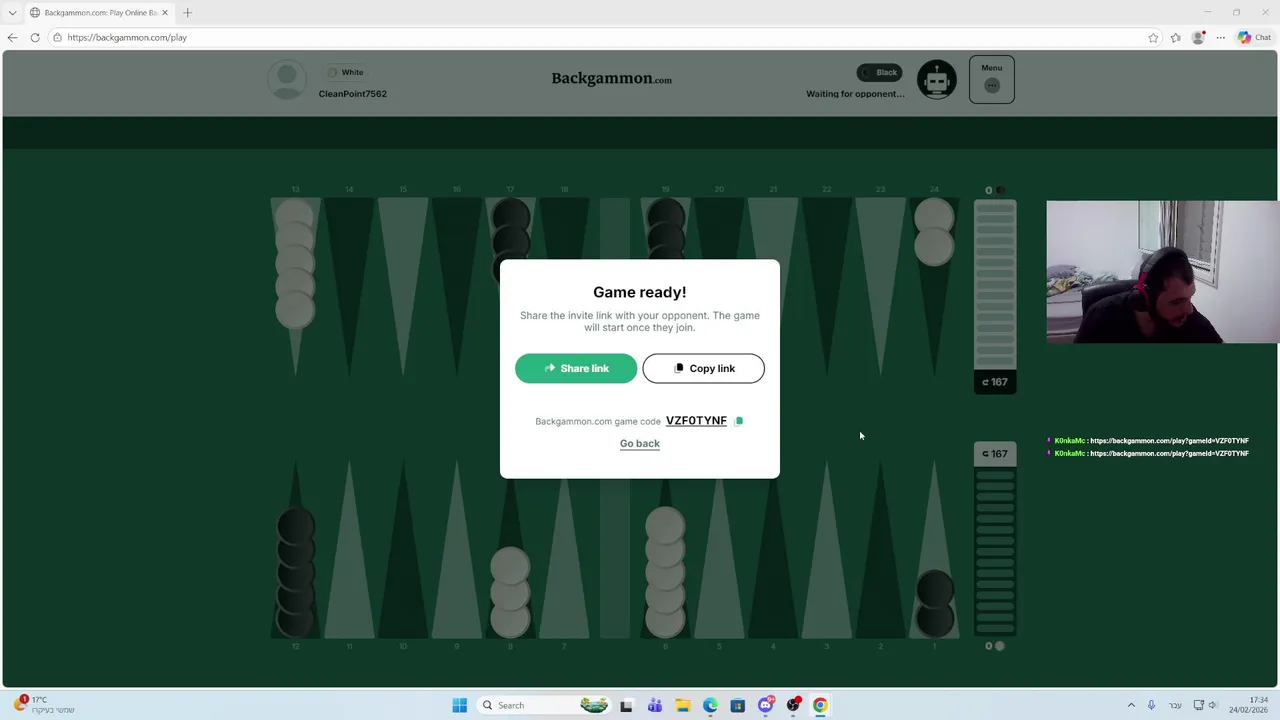Copy the game code with the green icon
The width and height of the screenshot is (1280, 720).
739,421
